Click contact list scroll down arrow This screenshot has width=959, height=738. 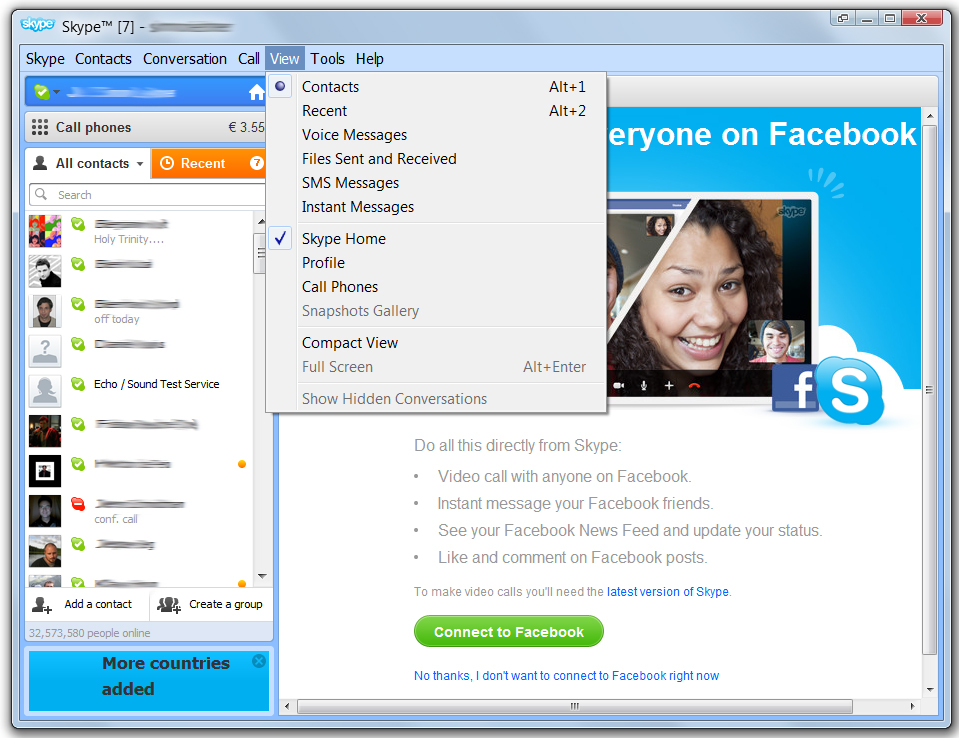(x=262, y=576)
